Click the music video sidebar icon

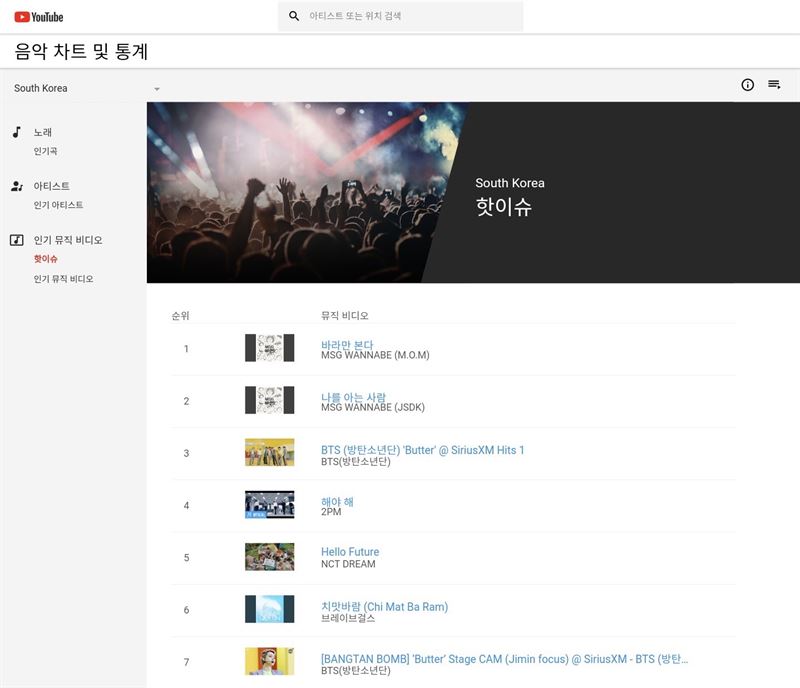[16, 240]
